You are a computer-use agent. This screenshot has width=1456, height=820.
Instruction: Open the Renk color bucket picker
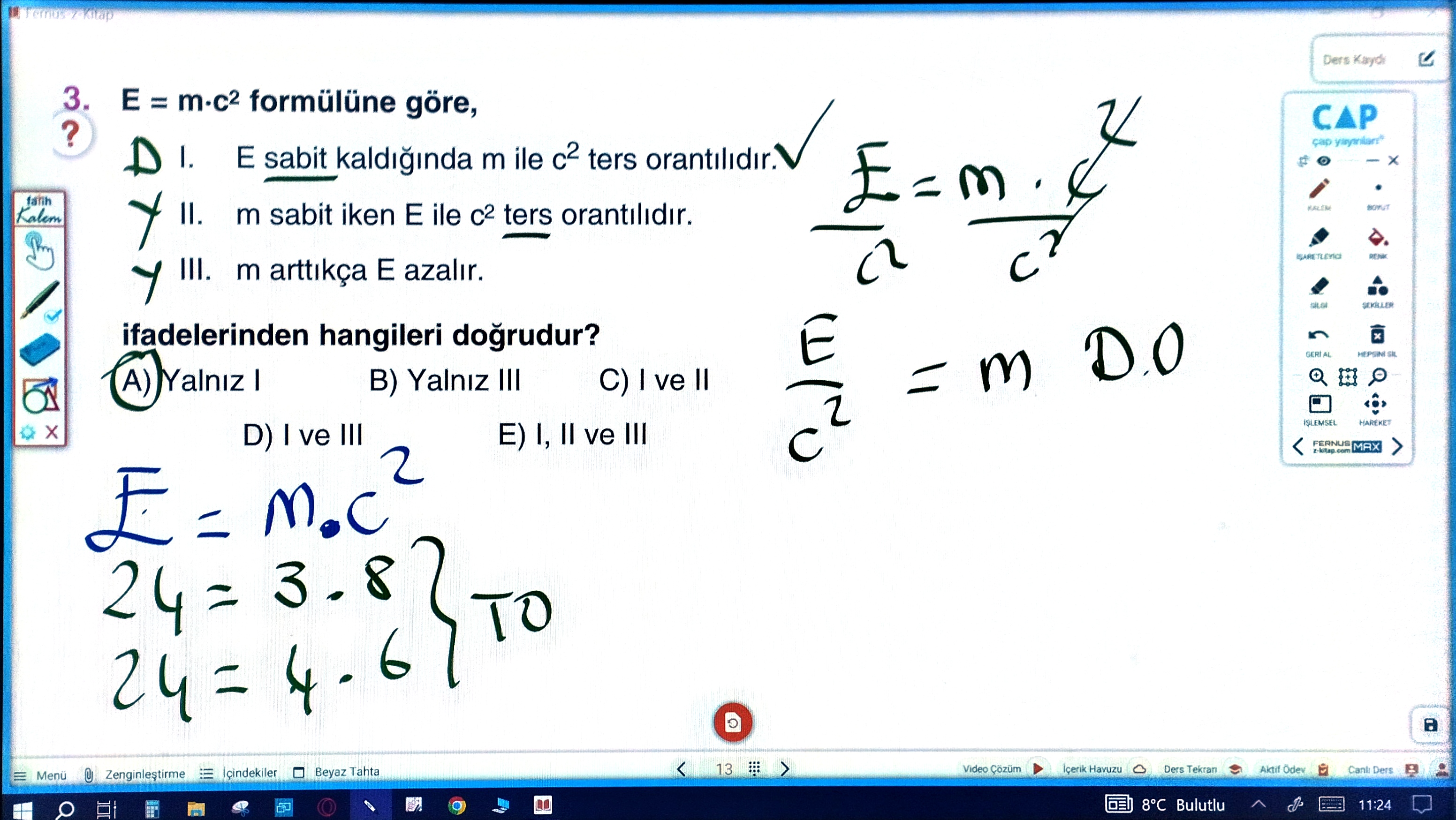(x=1378, y=239)
